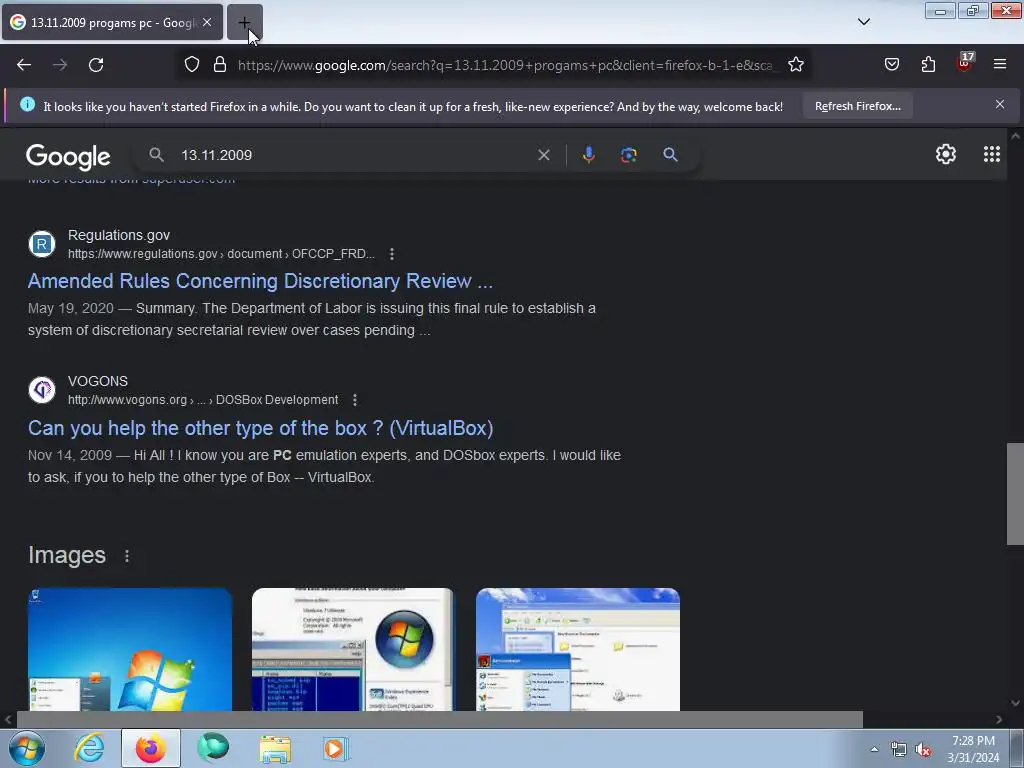Open more options for VOGONS result
This screenshot has height=768, width=1024.
point(355,400)
